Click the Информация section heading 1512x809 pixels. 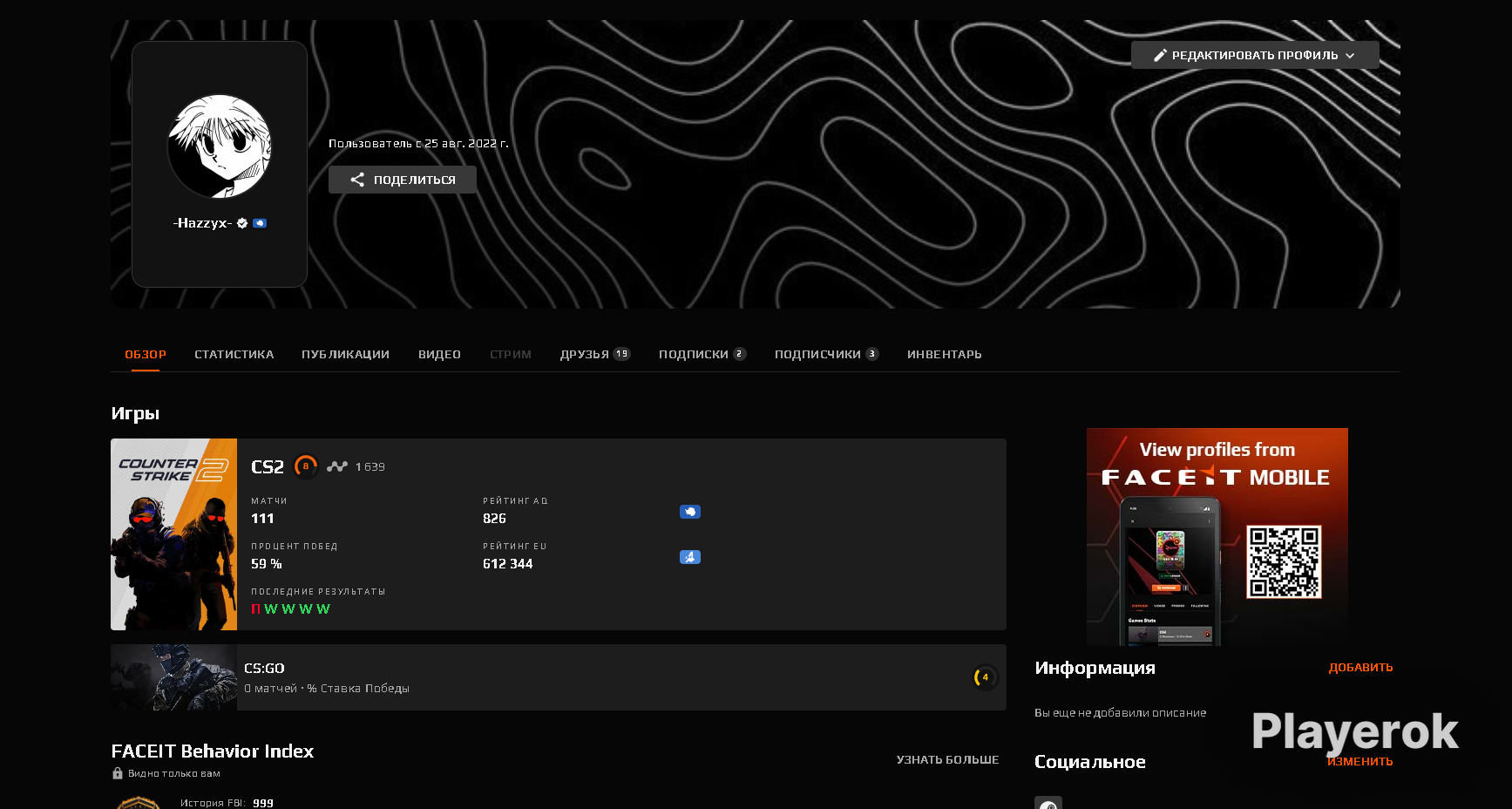(1095, 668)
